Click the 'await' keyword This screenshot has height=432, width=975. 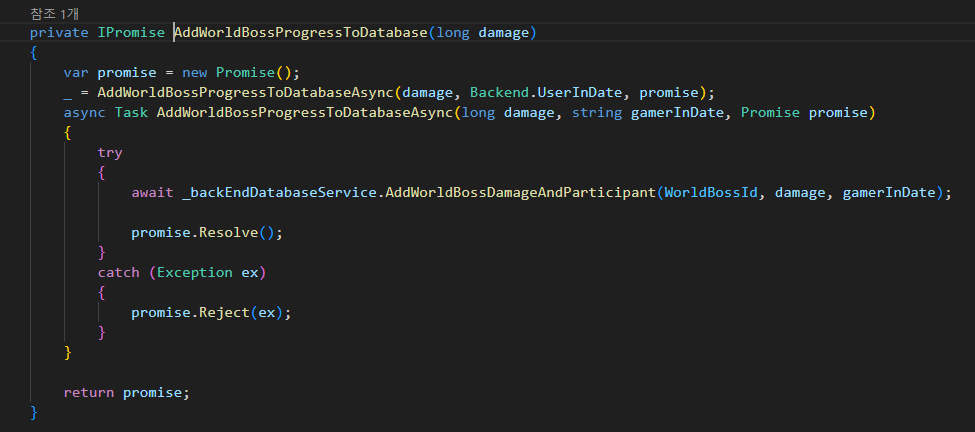(x=152, y=192)
